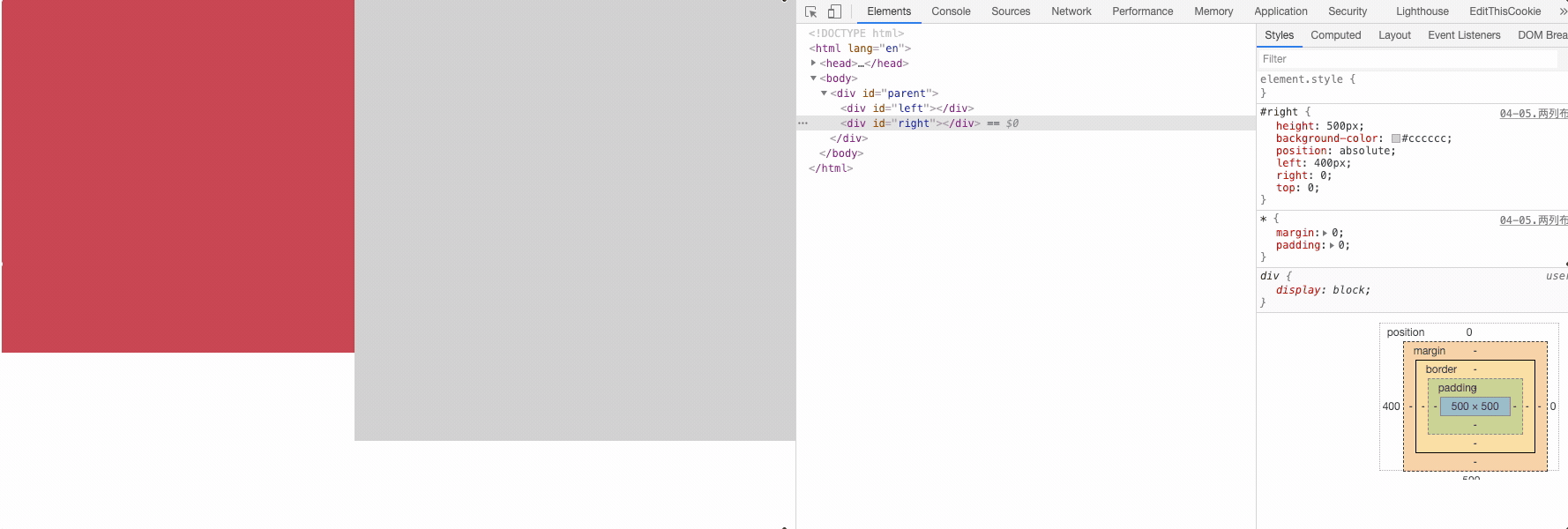Screen dimensions: 1568x529
Task: Switch to the Computed styles tab
Action: point(1335,35)
